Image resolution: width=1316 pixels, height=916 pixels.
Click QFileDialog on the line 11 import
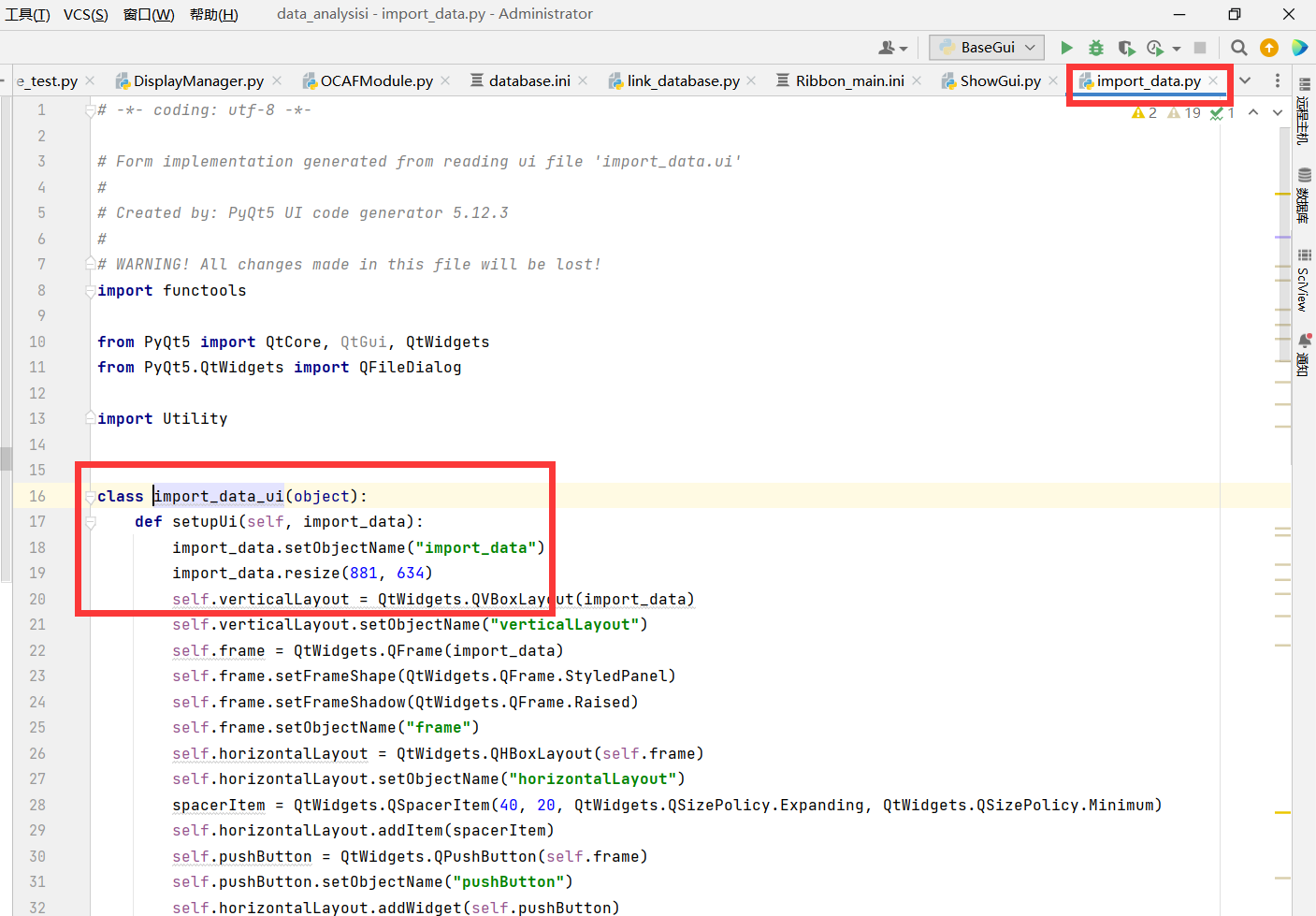(x=411, y=367)
